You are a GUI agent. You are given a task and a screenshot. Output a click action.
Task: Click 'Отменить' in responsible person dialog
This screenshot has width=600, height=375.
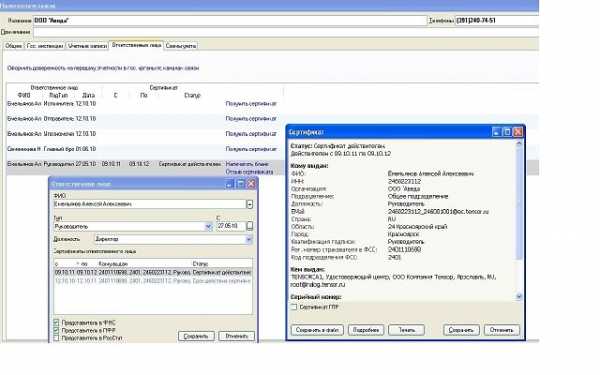click(236, 336)
